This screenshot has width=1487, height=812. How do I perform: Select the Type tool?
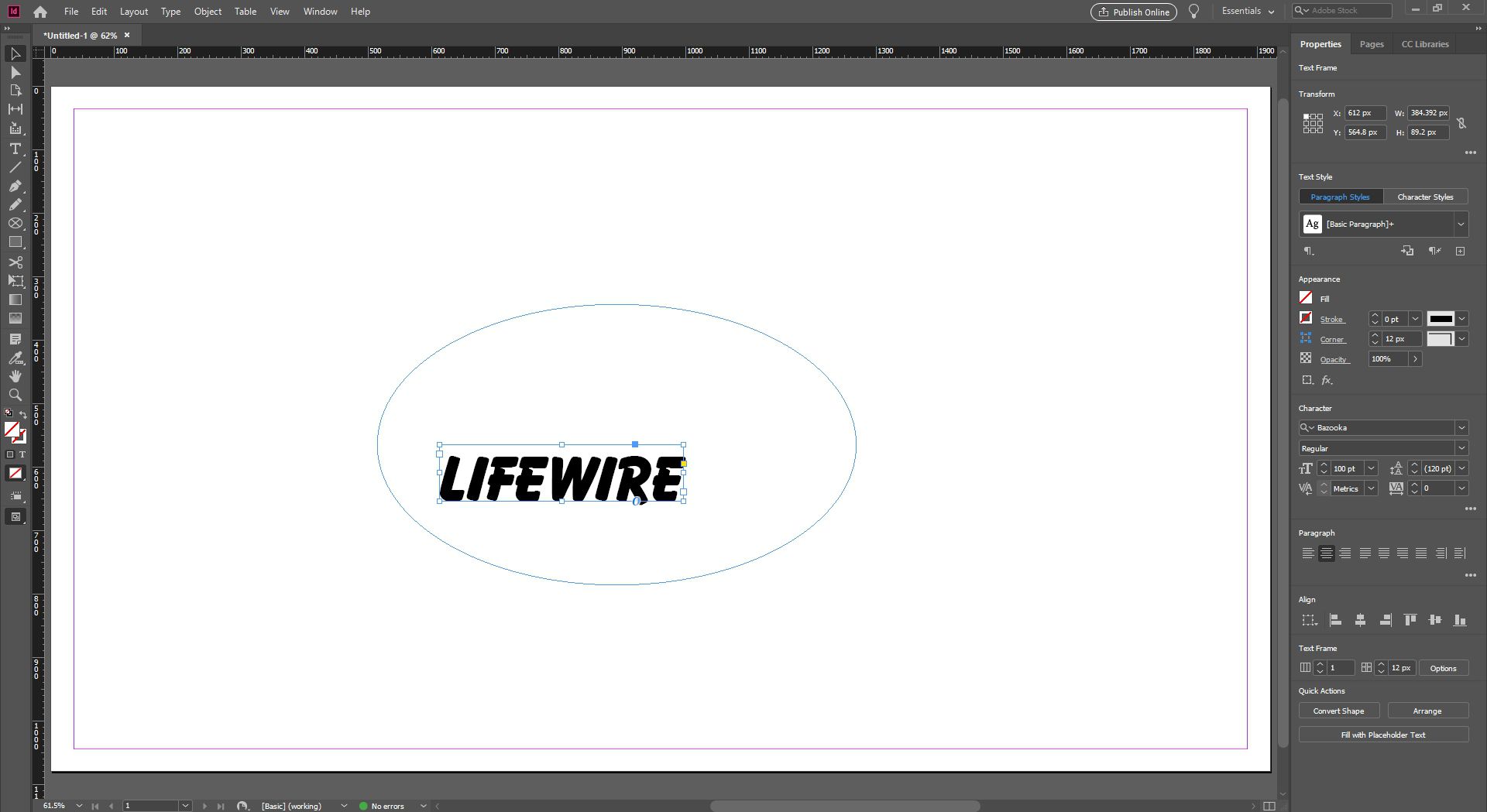pos(15,149)
